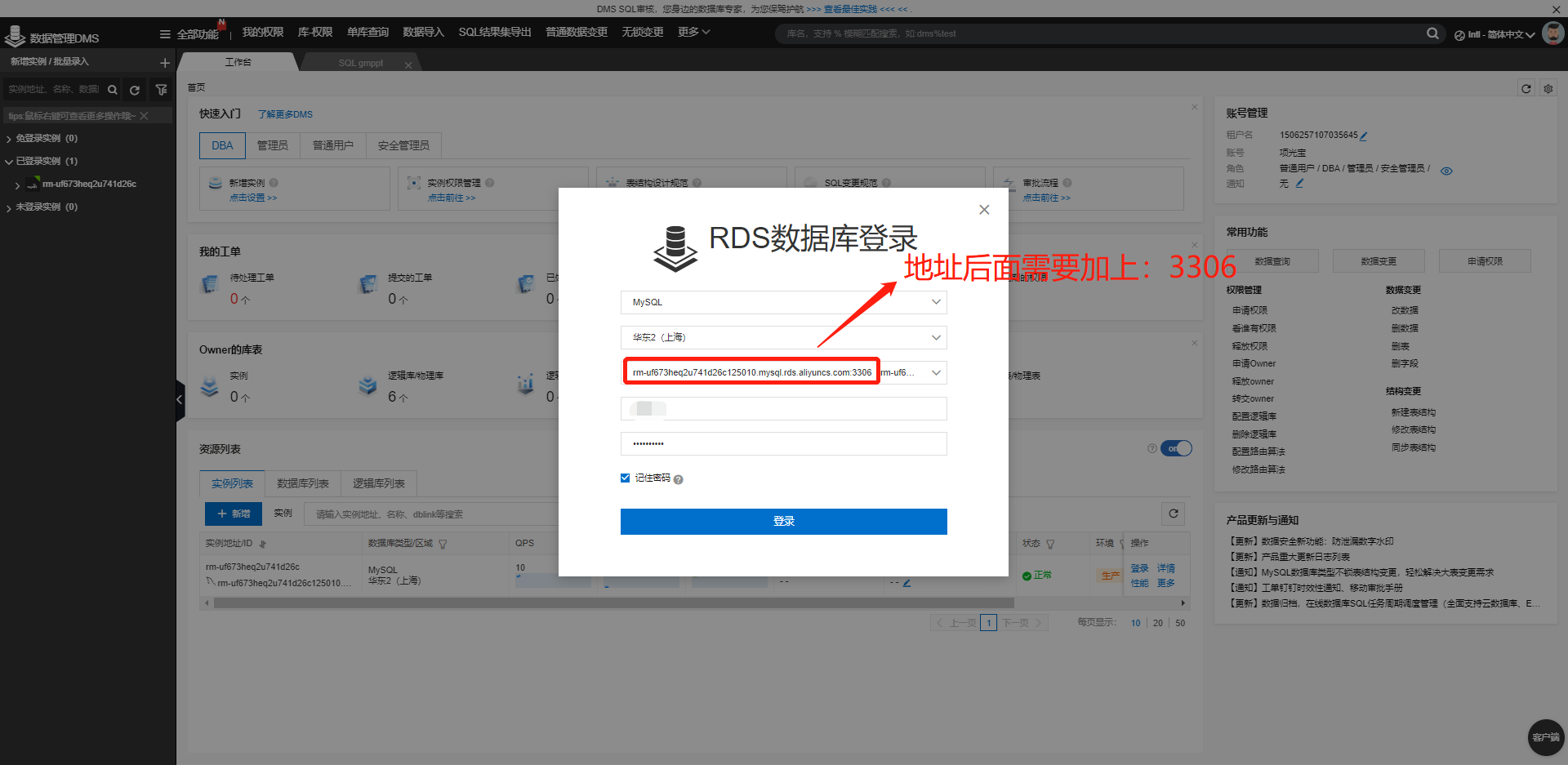Click the sidebar instance search magnifier icon
Screen dimensions: 1568x765
pyautogui.click(x=113, y=90)
